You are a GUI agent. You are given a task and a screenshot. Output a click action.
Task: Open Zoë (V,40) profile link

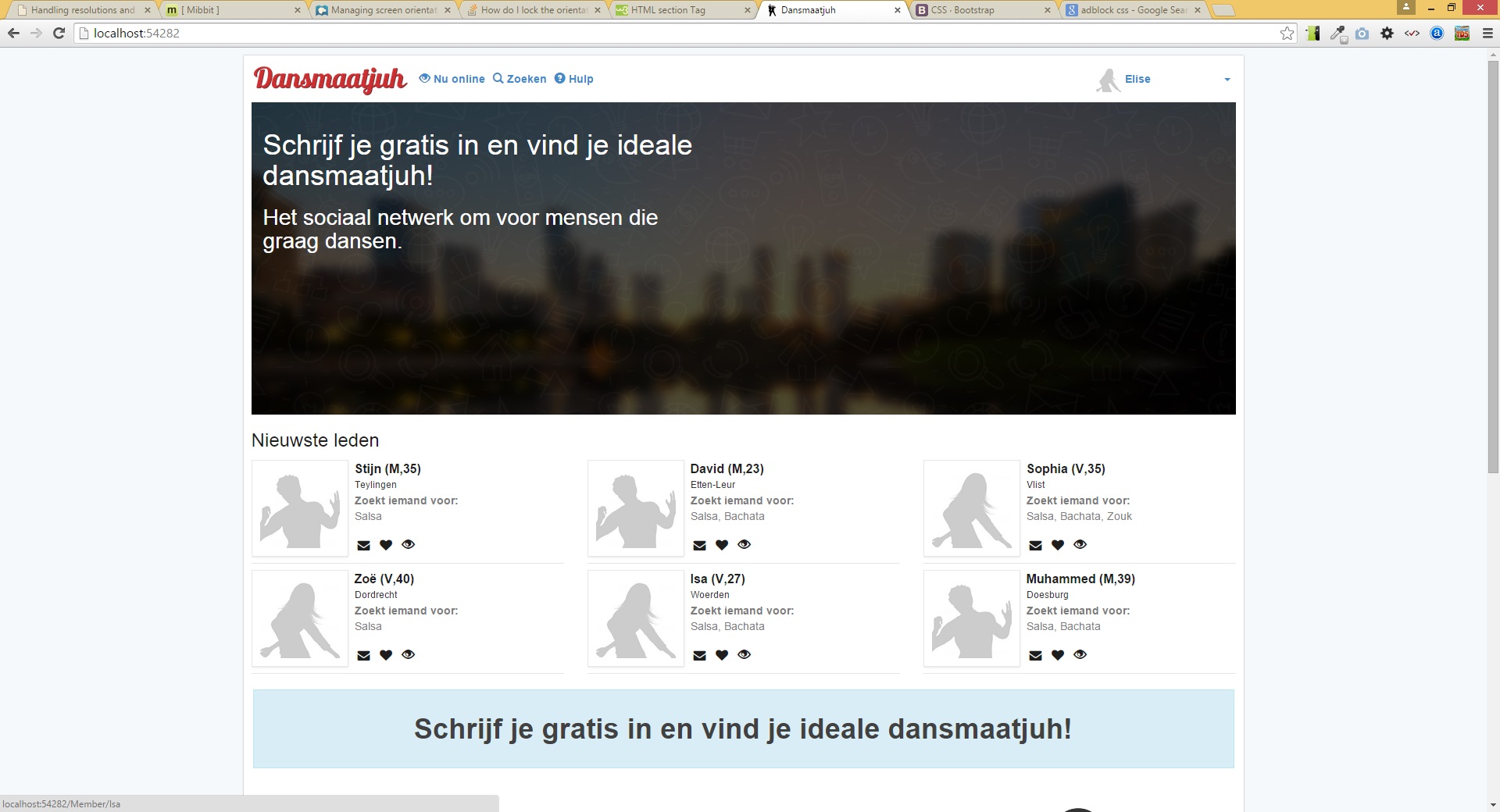click(x=384, y=579)
